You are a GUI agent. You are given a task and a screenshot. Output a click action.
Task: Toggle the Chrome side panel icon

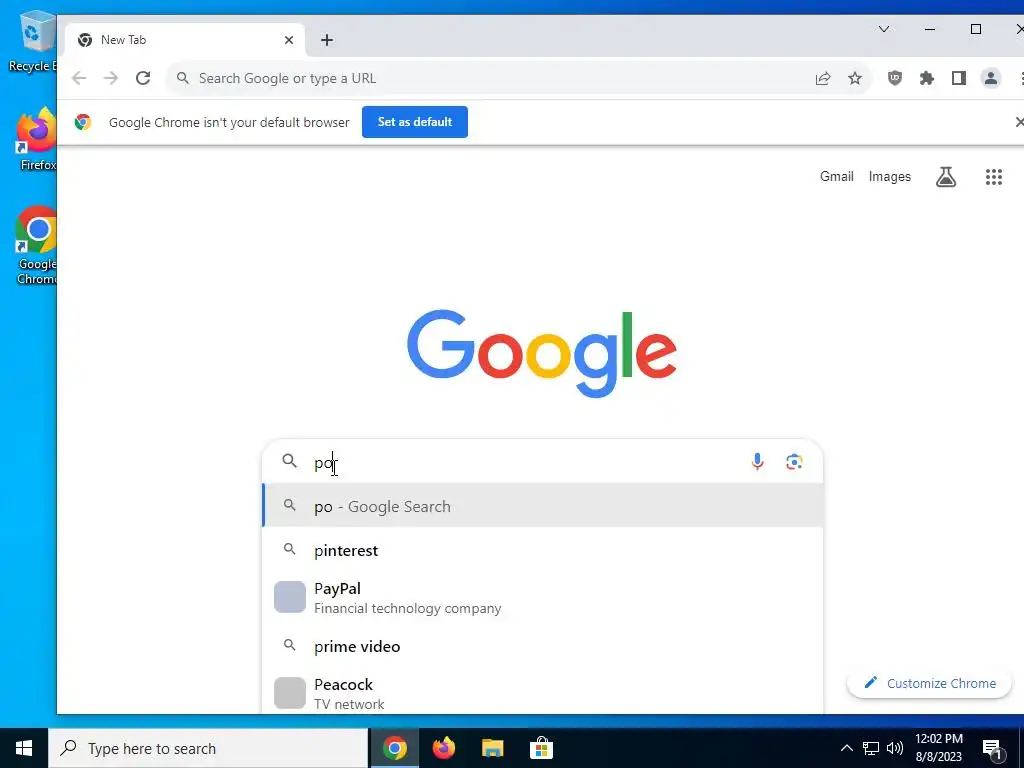(959, 78)
